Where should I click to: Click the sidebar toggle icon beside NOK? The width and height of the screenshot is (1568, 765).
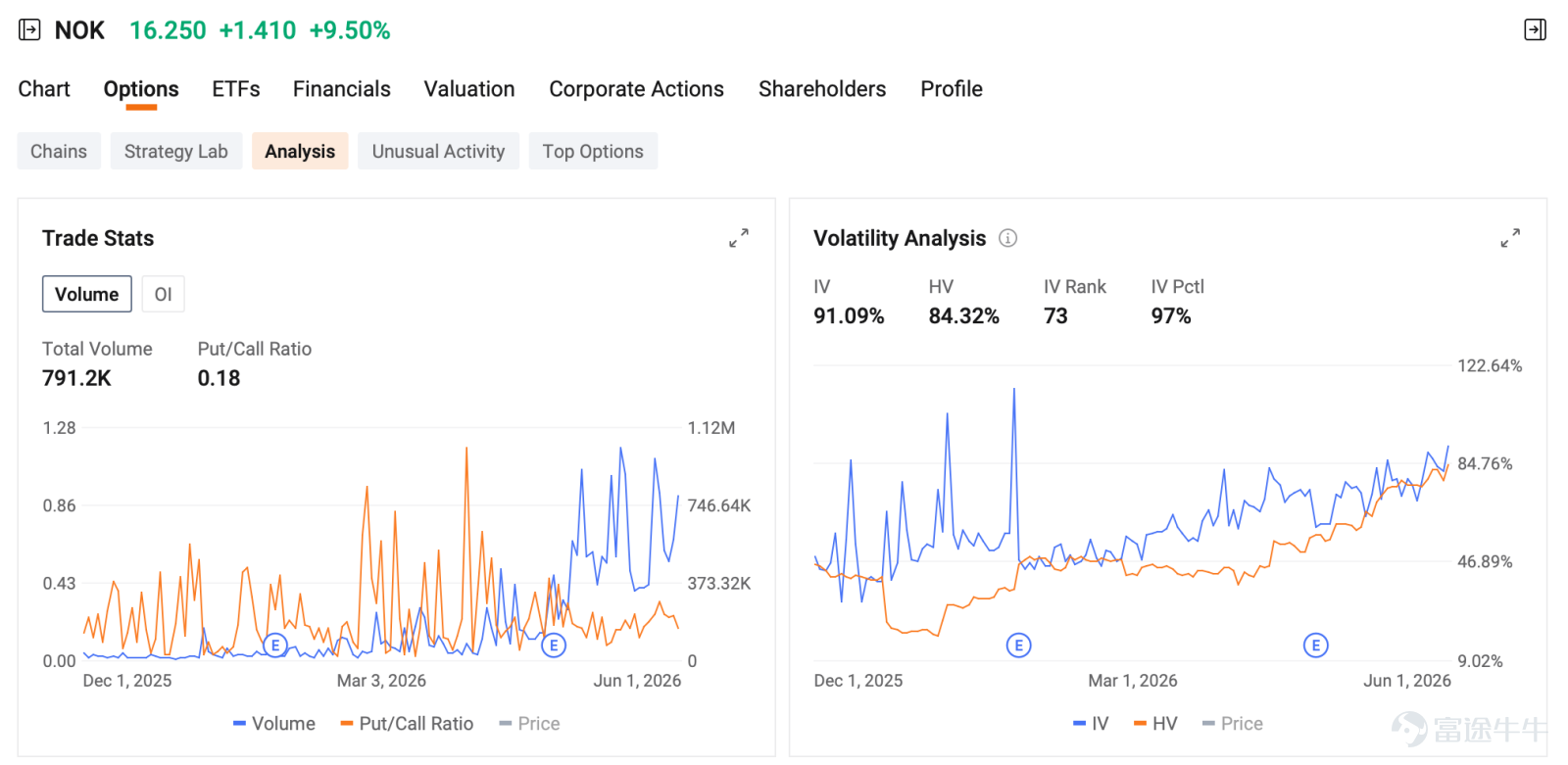coord(29,30)
